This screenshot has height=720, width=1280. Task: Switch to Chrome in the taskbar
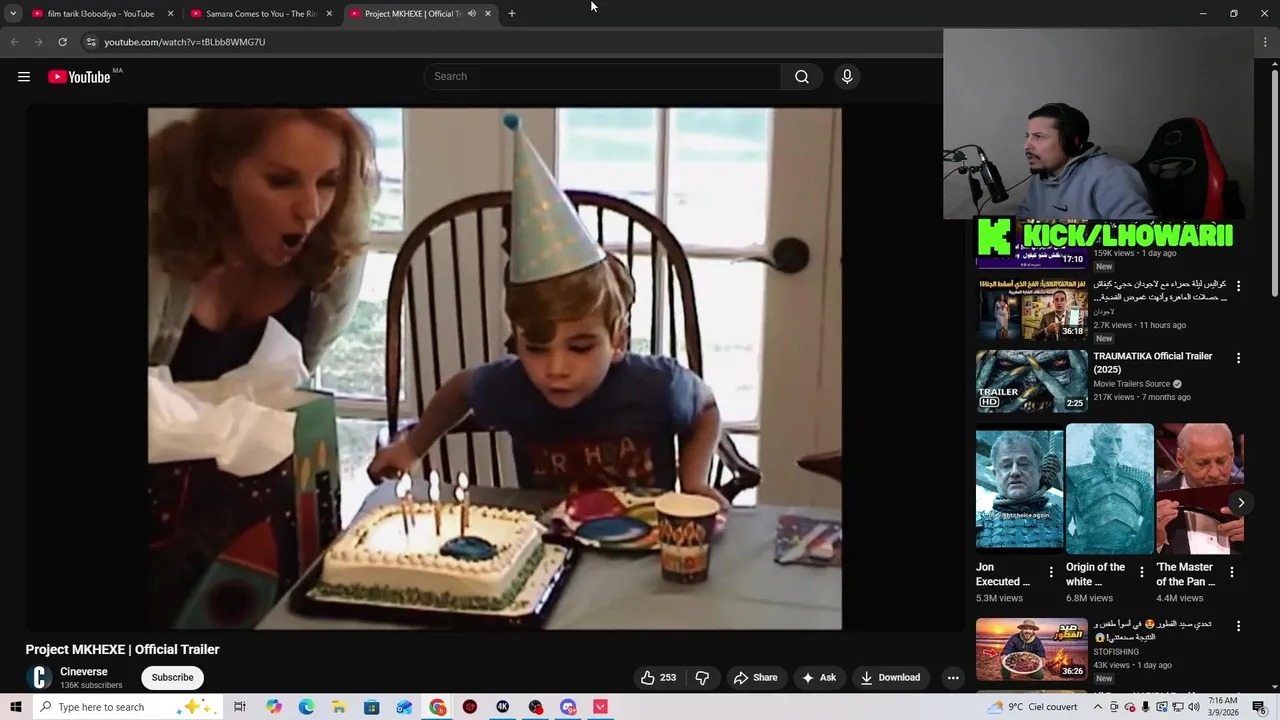point(438,707)
